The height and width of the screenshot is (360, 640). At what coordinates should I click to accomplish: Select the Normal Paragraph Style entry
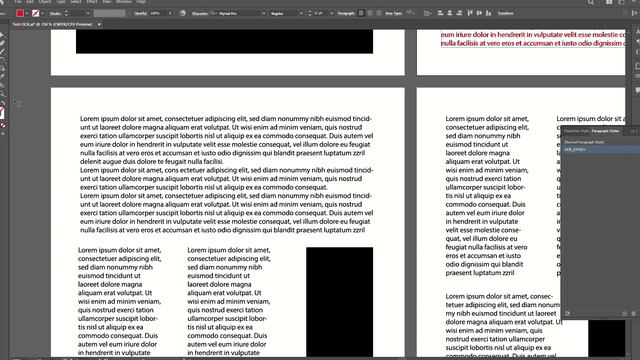[584, 142]
